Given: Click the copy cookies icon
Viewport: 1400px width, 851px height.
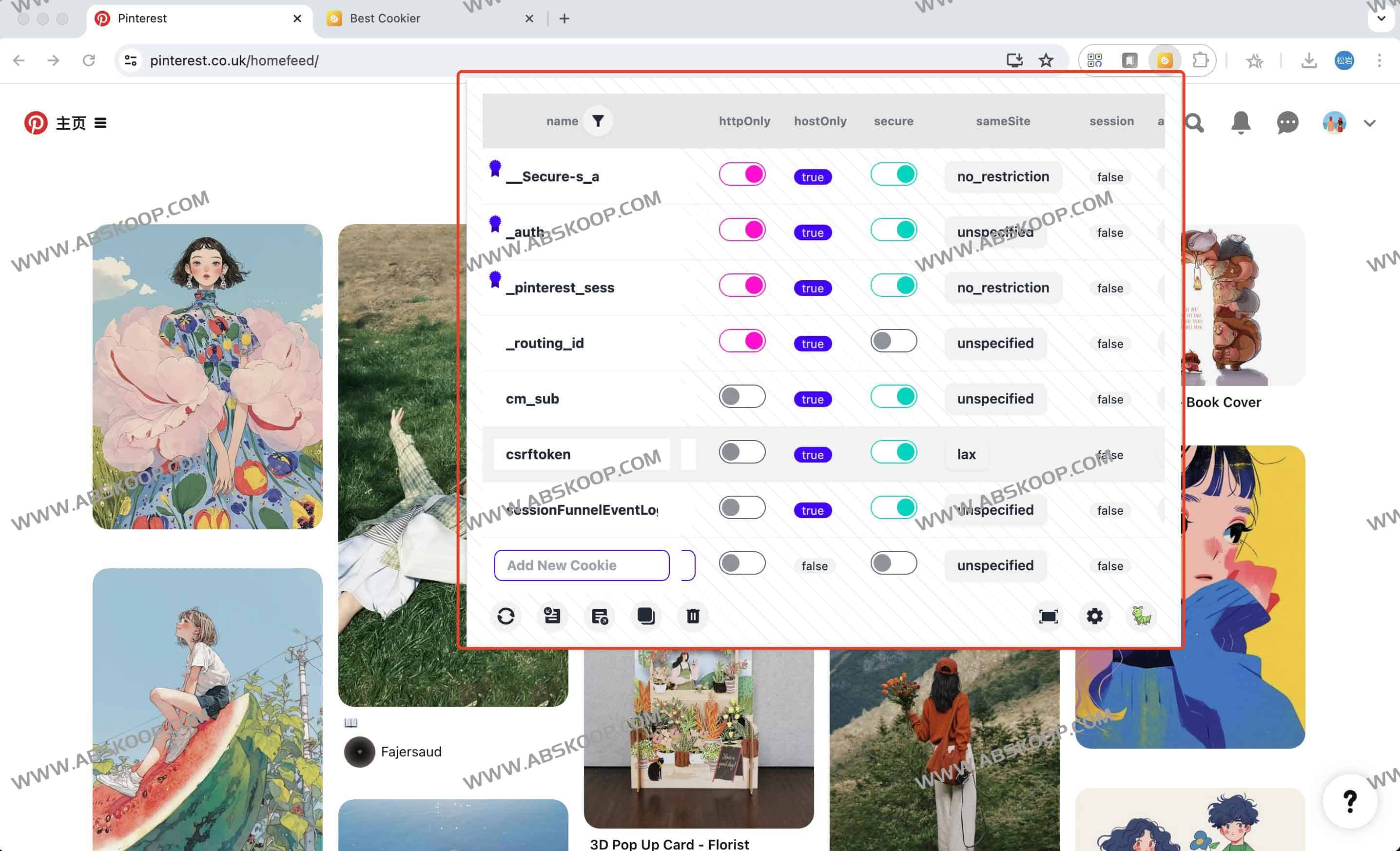Looking at the screenshot, I should (646, 616).
